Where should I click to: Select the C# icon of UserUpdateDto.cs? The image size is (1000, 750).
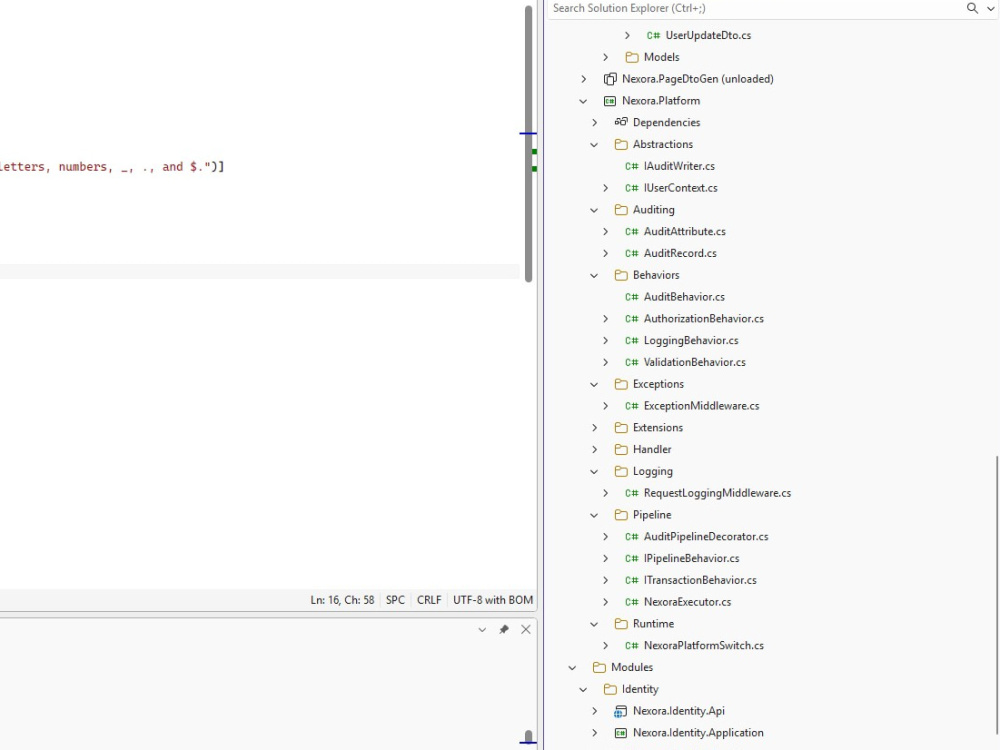pos(653,36)
